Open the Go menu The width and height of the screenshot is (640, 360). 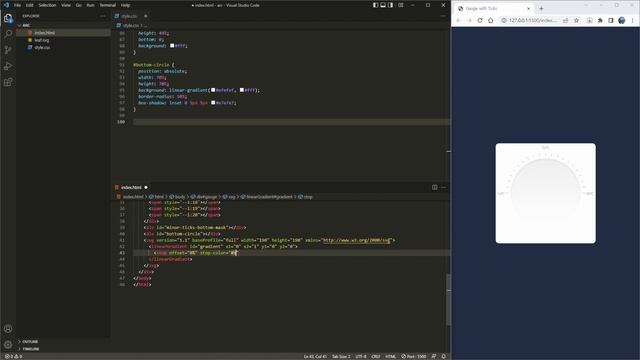tap(78, 5)
